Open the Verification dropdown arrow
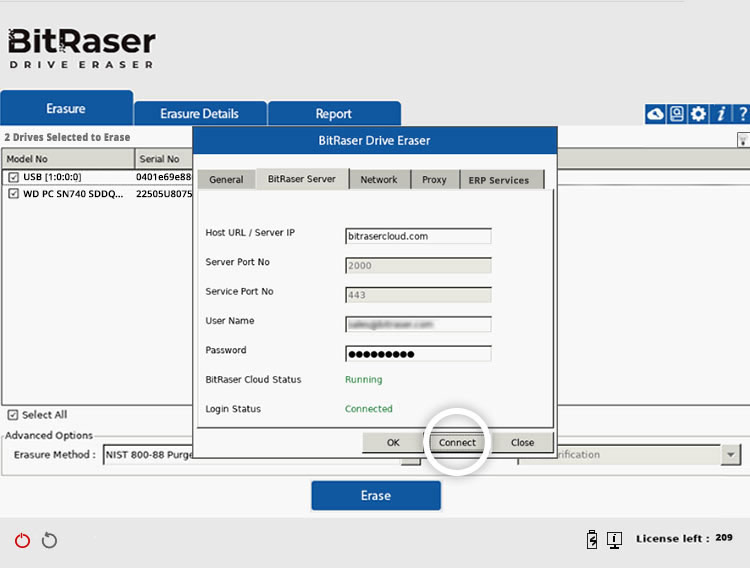This screenshot has height=568, width=750. click(x=728, y=455)
